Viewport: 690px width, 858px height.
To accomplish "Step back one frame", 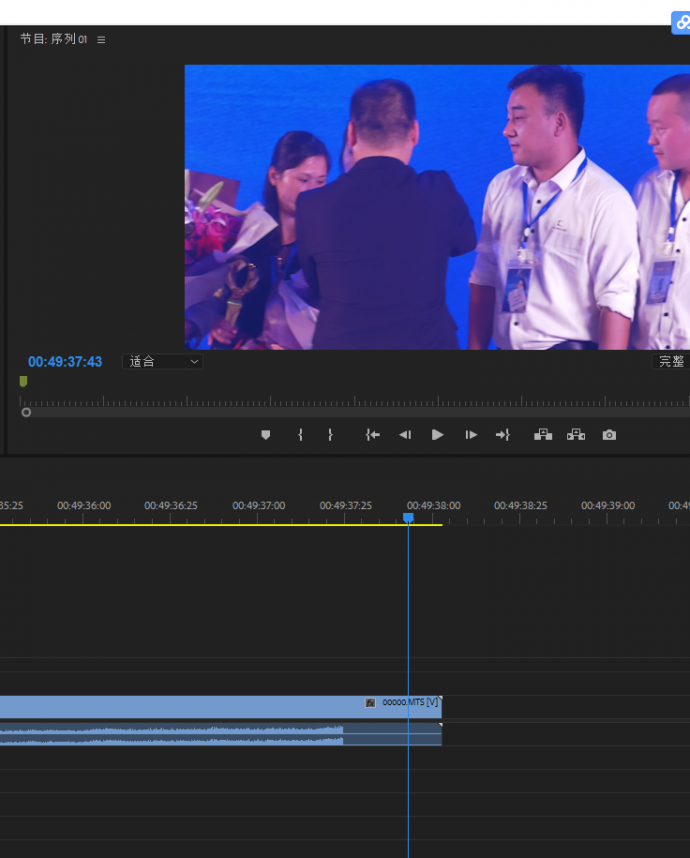I will click(405, 435).
